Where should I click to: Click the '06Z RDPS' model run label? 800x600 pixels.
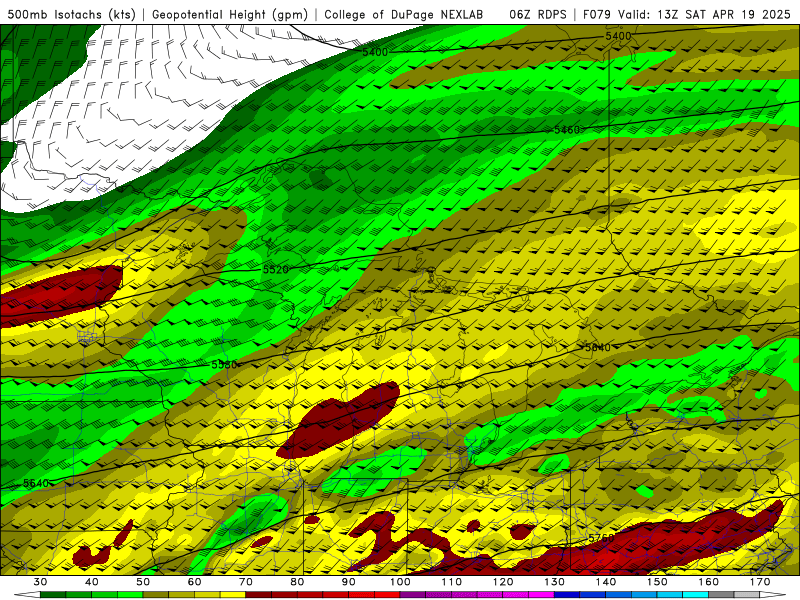(x=538, y=14)
